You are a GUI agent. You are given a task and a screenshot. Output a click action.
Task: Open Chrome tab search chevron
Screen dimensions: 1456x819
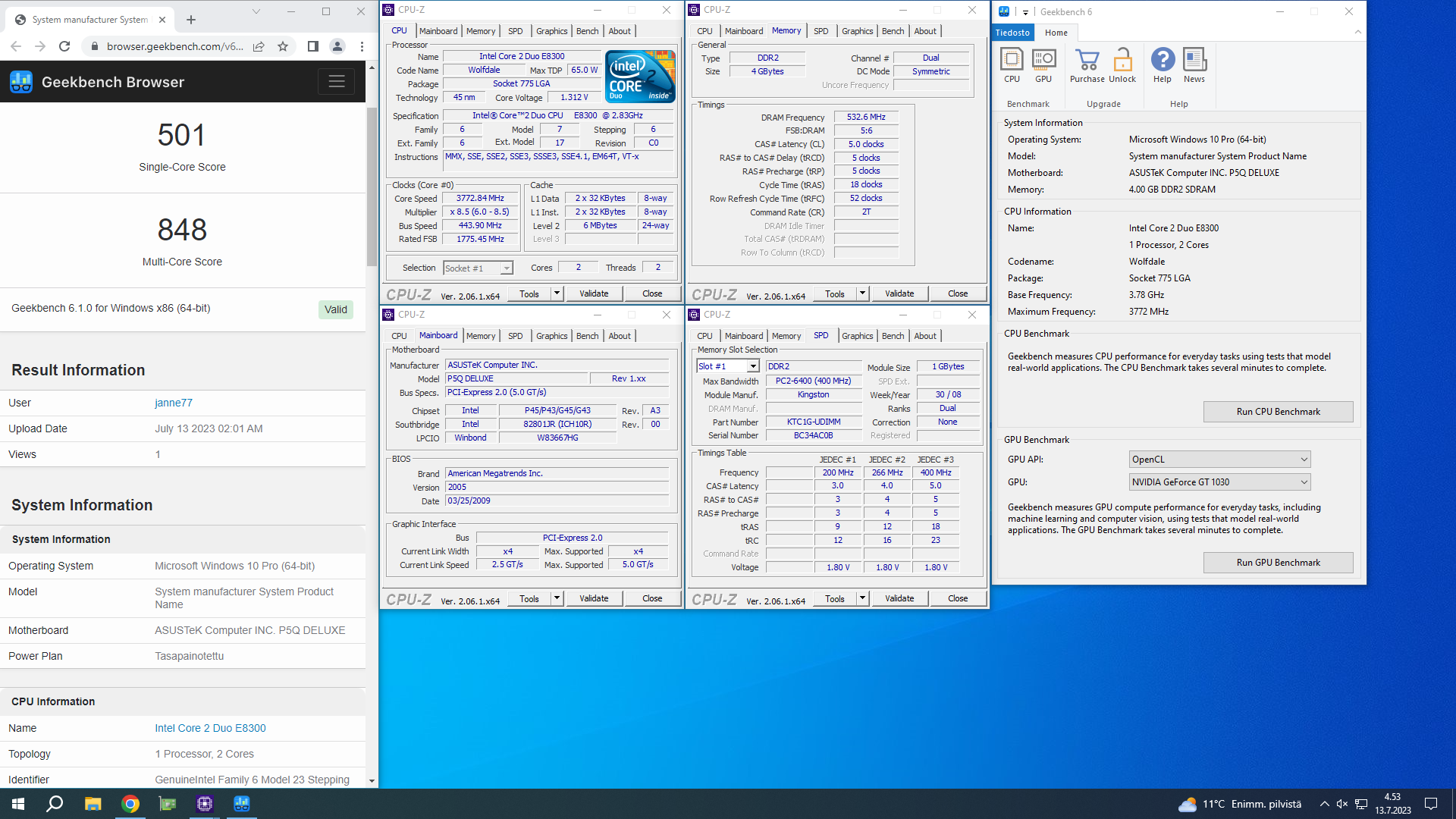[256, 11]
